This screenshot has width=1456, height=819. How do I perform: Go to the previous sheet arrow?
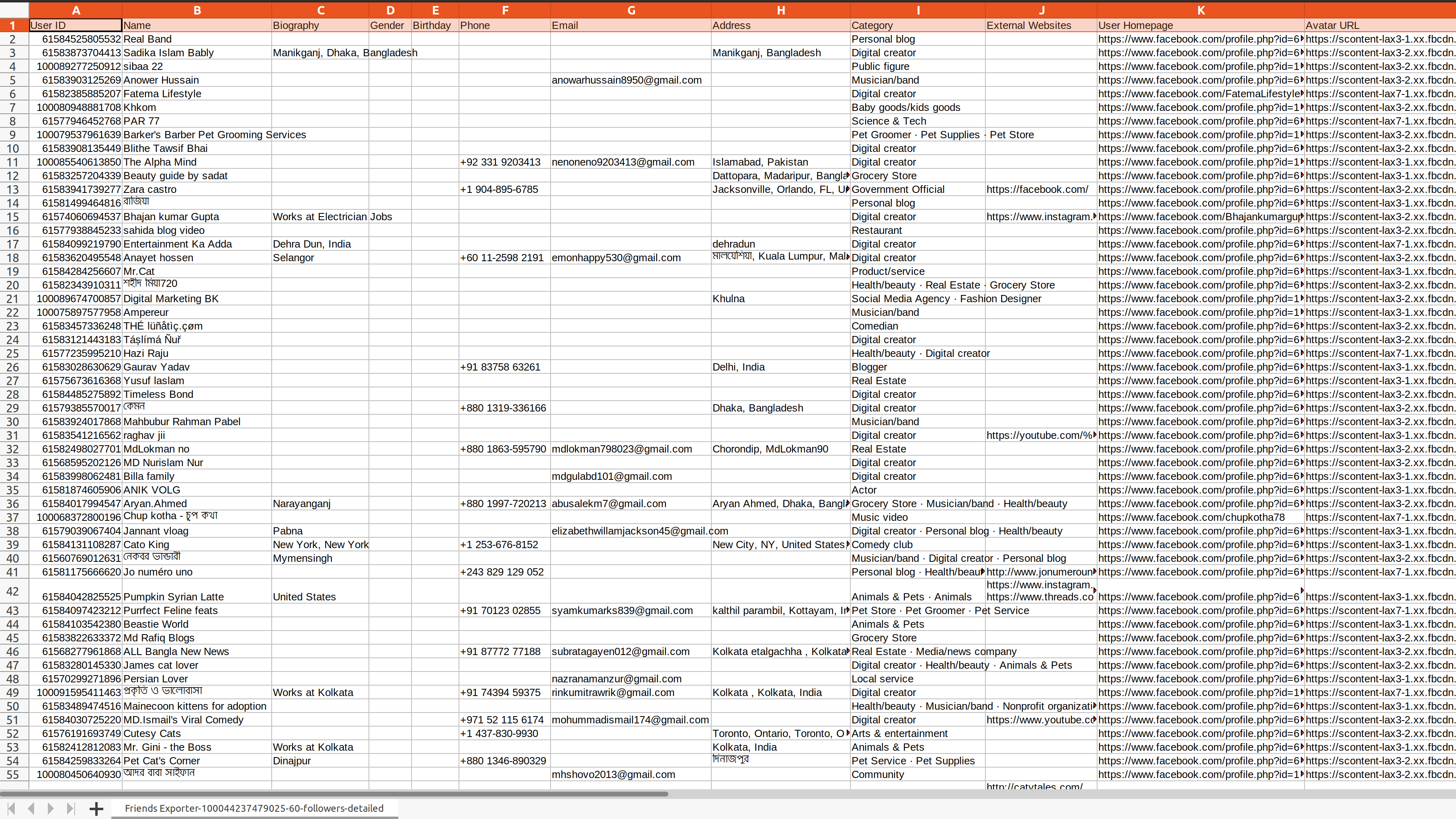point(31,808)
